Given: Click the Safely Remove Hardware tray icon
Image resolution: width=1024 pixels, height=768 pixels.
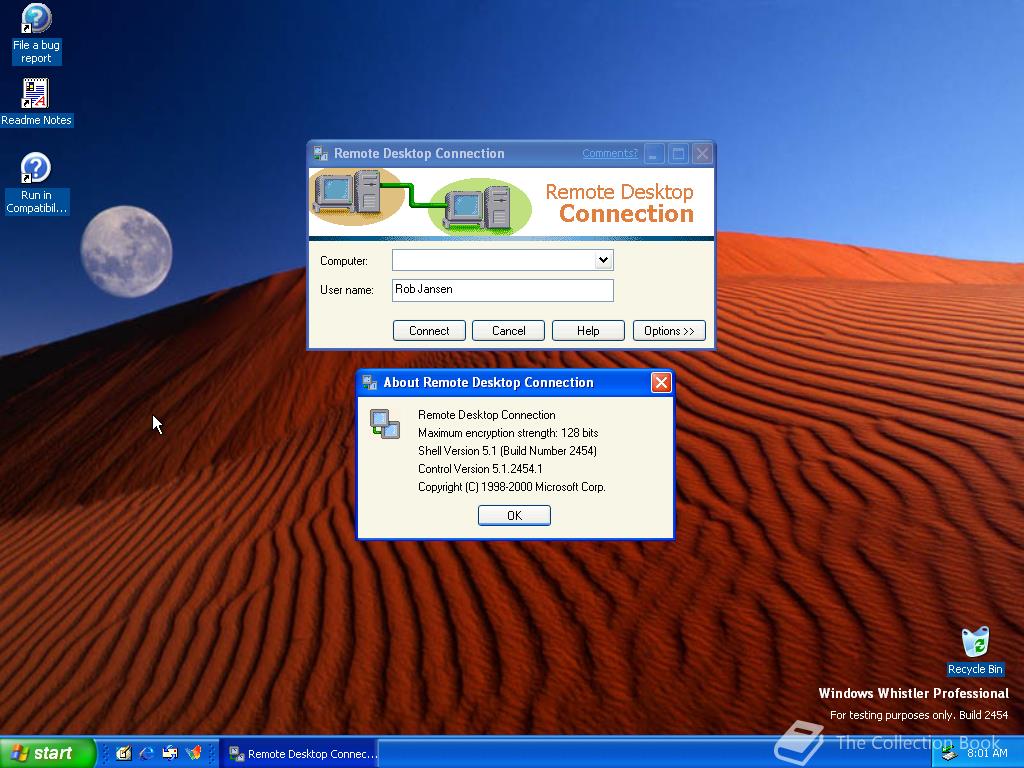Looking at the screenshot, I should pyautogui.click(x=950, y=754).
